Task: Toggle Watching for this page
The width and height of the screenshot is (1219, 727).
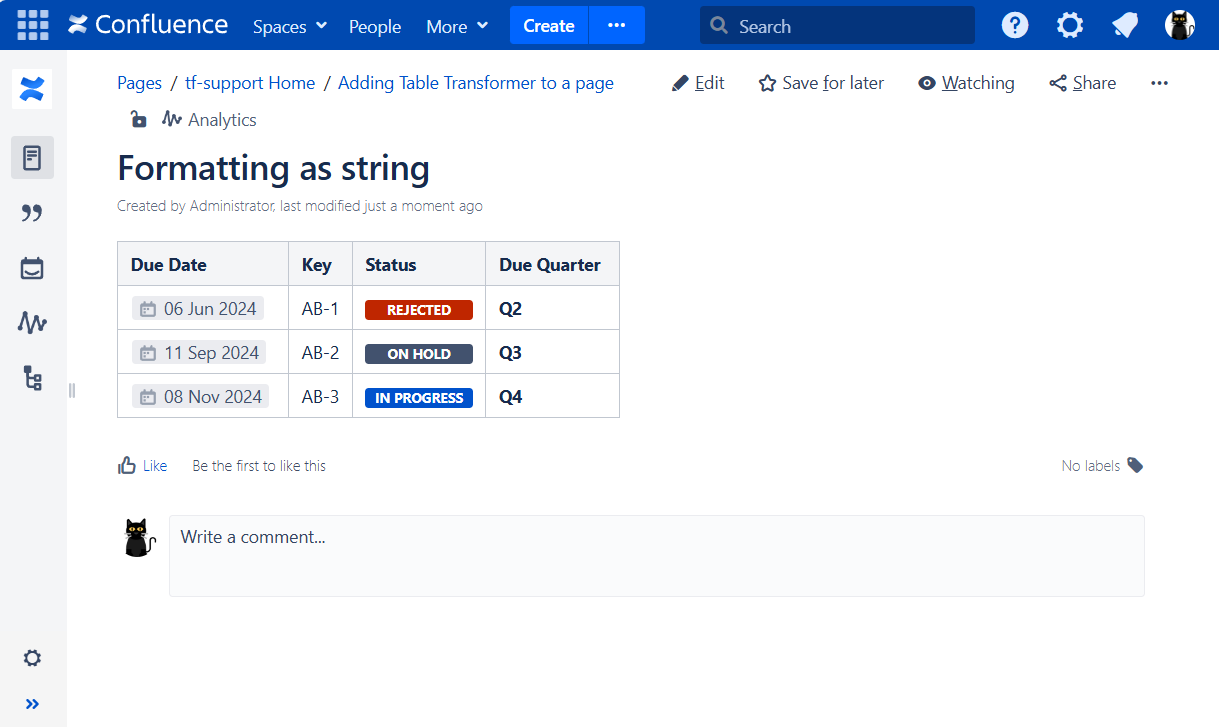Action: click(966, 83)
